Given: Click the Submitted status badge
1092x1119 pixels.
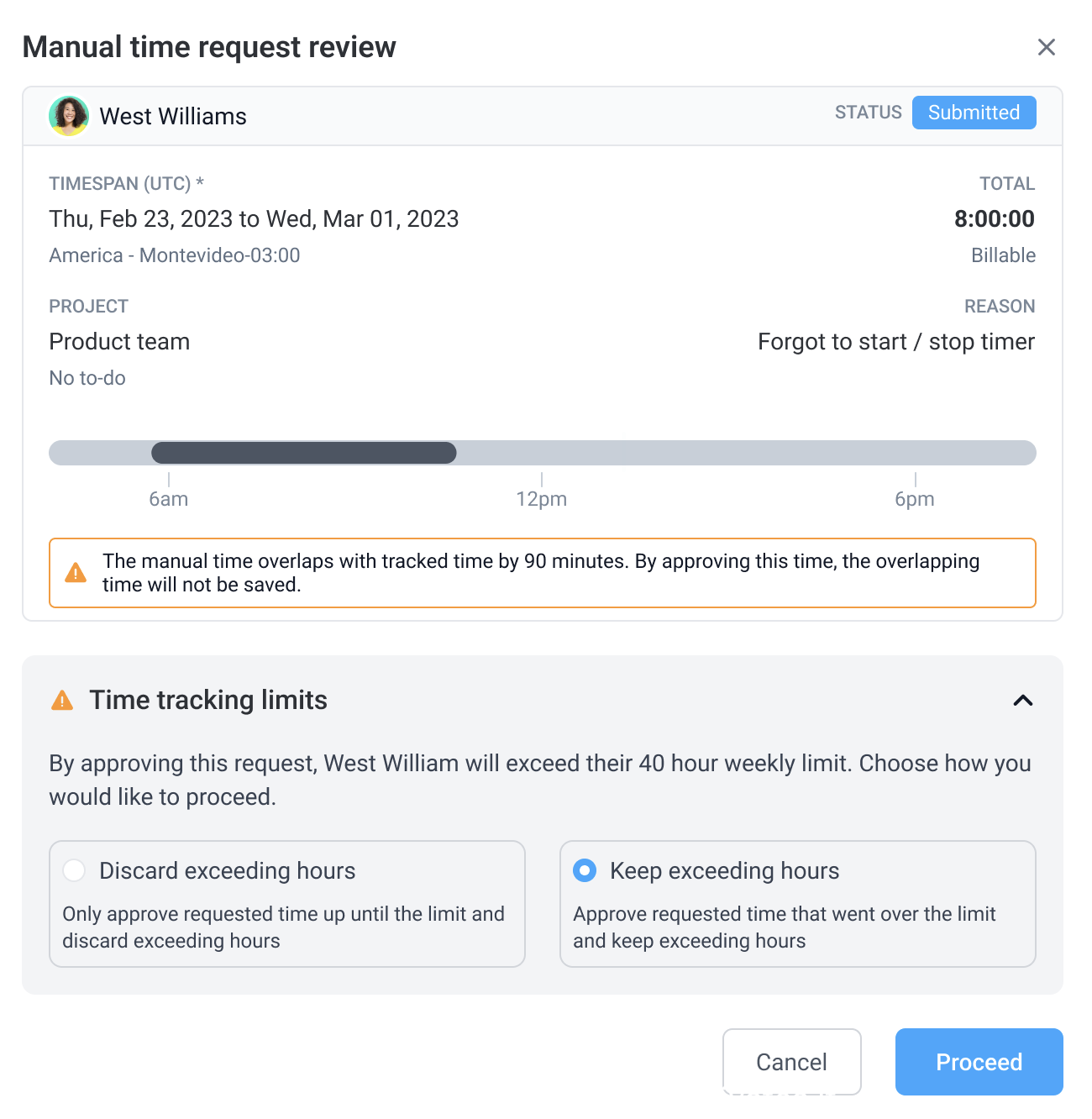Looking at the screenshot, I should click(974, 113).
